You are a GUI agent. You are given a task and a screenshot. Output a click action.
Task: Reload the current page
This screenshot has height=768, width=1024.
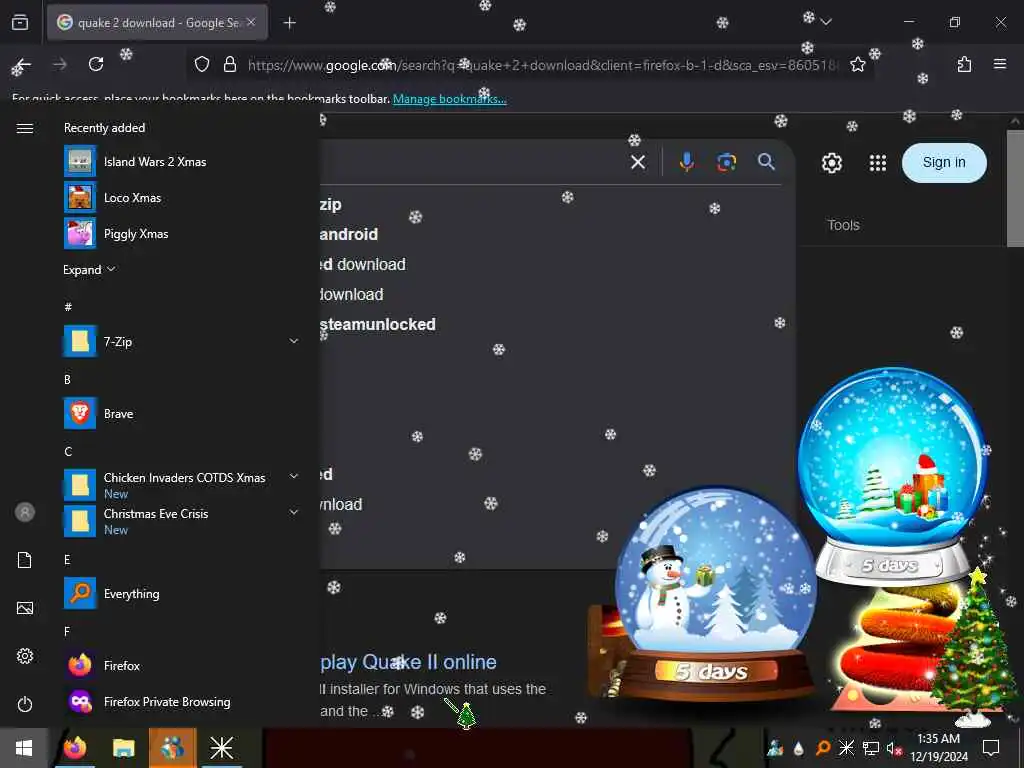point(96,64)
